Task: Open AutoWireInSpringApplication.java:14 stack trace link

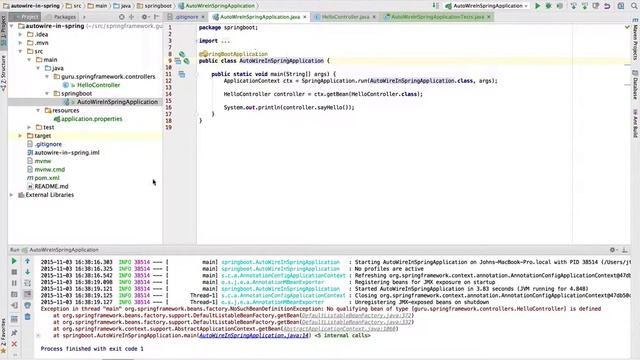Action: [x=253, y=336]
